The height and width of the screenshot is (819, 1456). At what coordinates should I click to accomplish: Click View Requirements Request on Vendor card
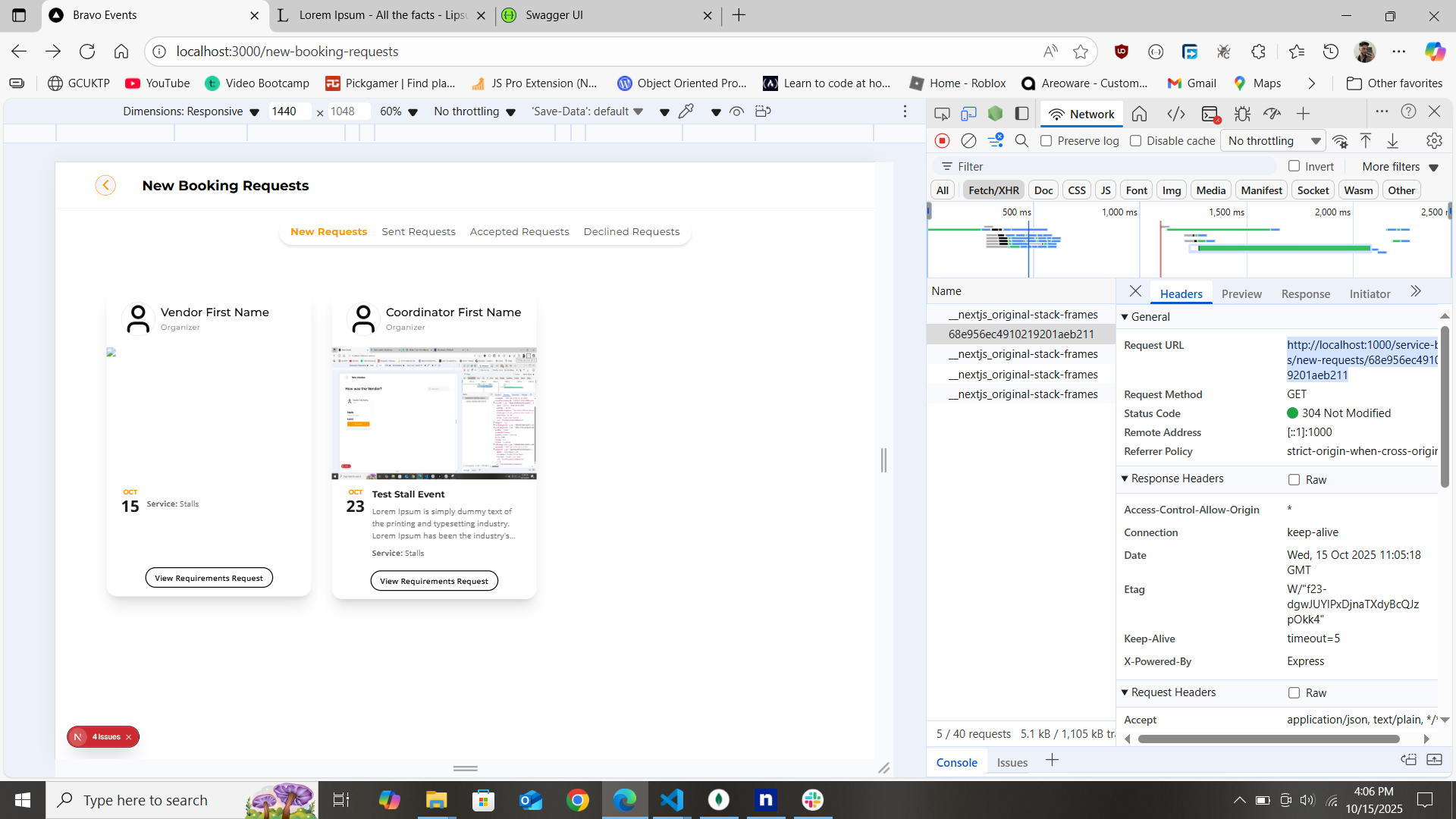point(209,578)
